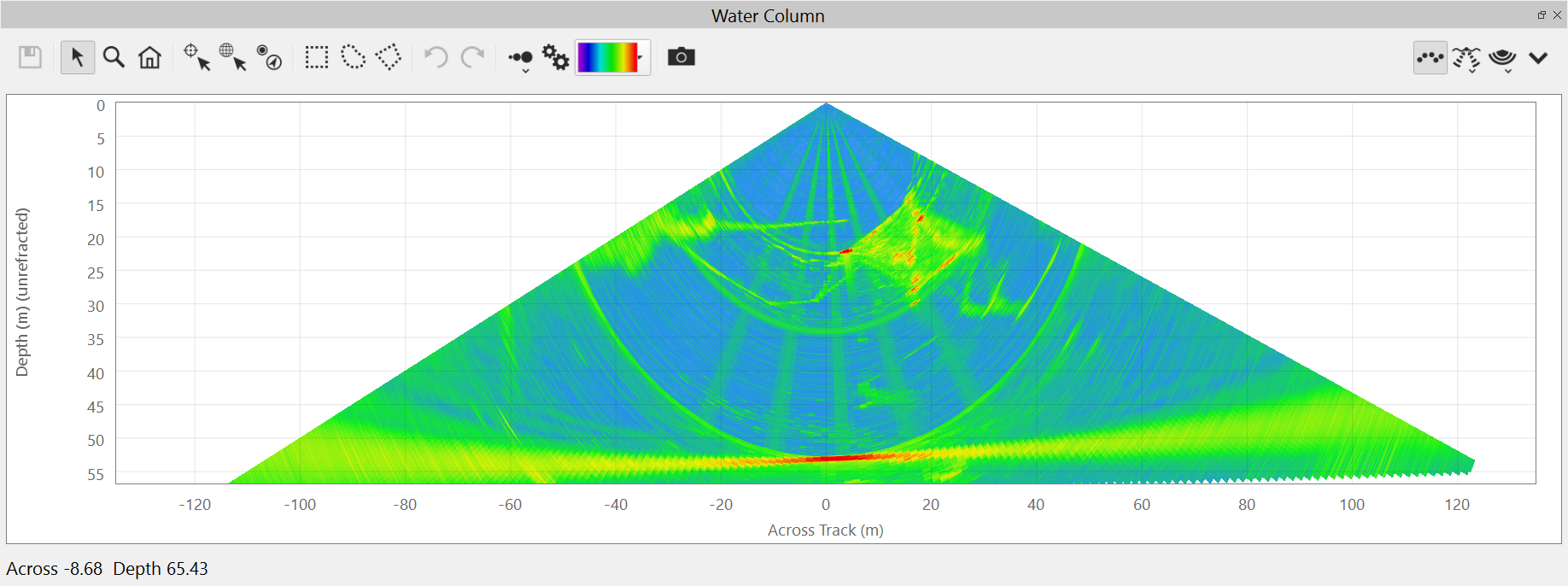
Task: Expand the beam fan options dropdown
Action: tap(1466, 59)
